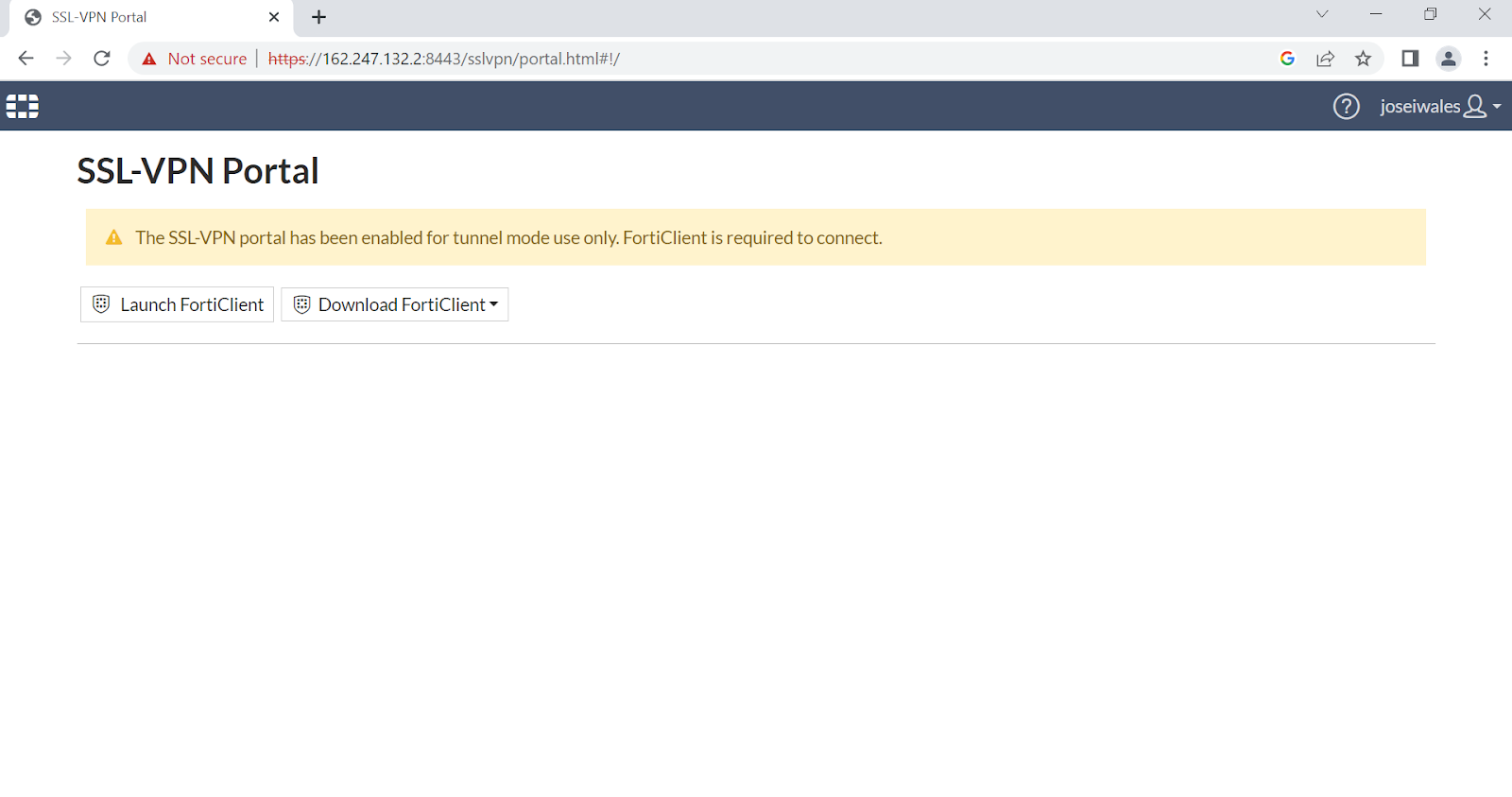Minimize the browser window
1512x797 pixels.
(x=1376, y=14)
